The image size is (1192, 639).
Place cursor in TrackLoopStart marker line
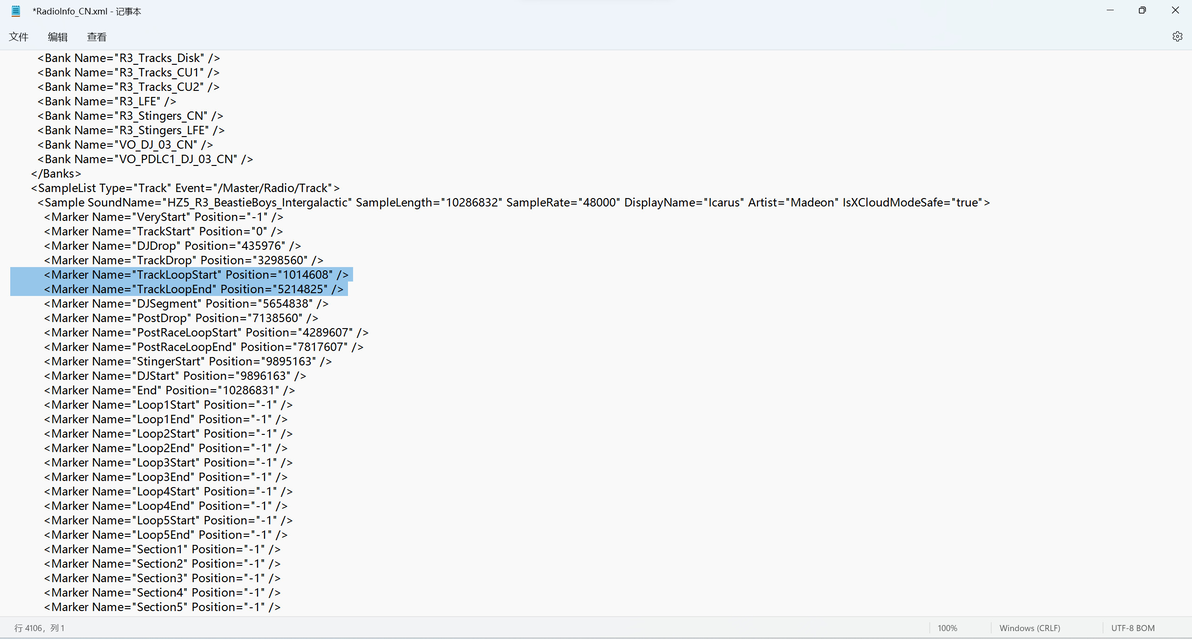pyautogui.click(x=196, y=275)
